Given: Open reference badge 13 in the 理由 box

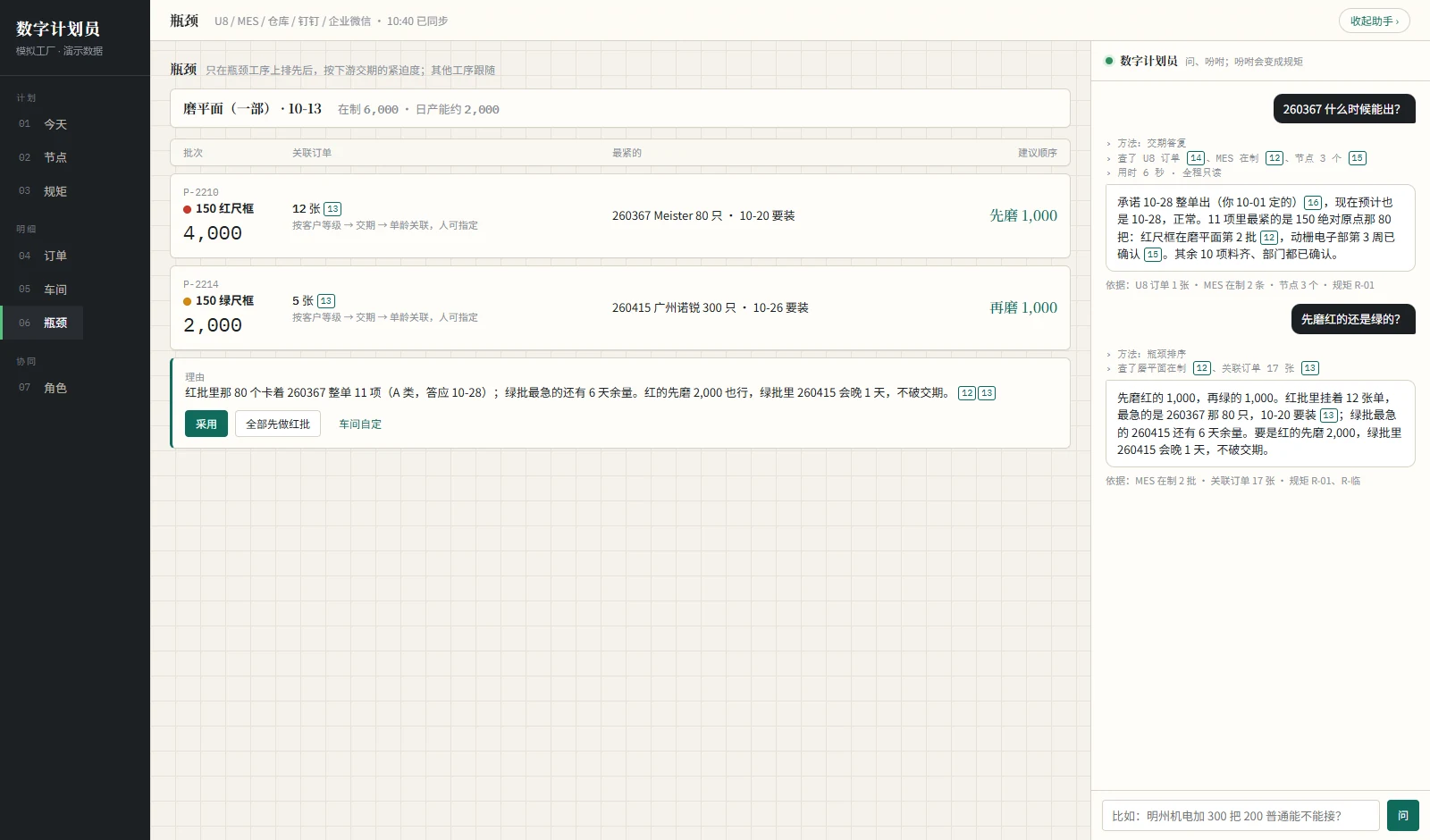Looking at the screenshot, I should pos(987,393).
